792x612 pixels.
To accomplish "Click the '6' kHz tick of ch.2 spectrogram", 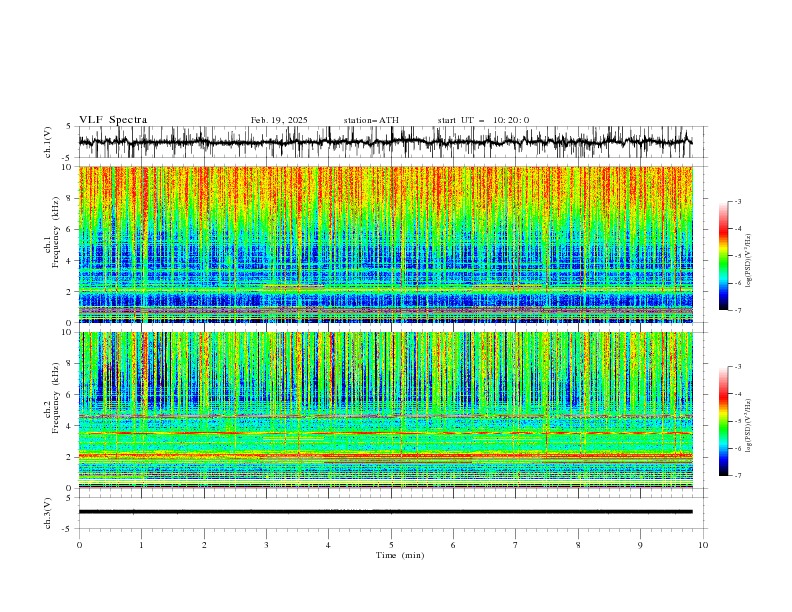I will pyautogui.click(x=69, y=395).
